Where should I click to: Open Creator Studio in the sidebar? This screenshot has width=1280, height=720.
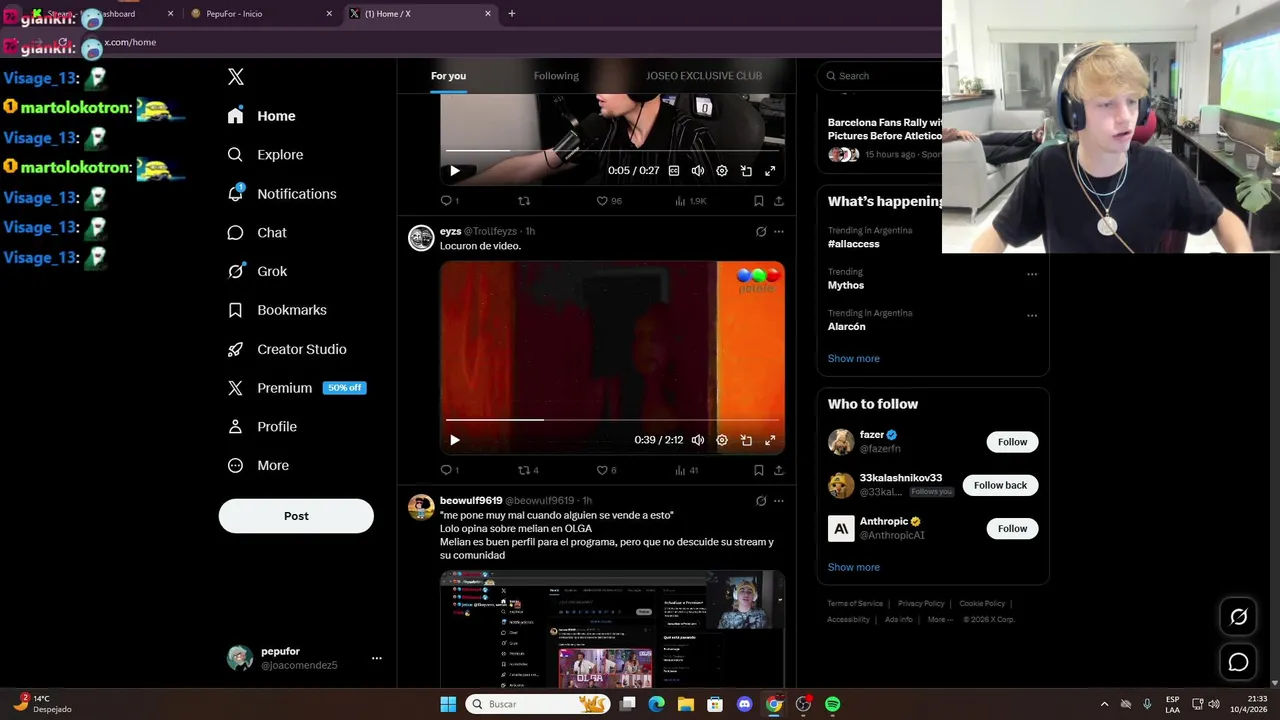[287, 349]
